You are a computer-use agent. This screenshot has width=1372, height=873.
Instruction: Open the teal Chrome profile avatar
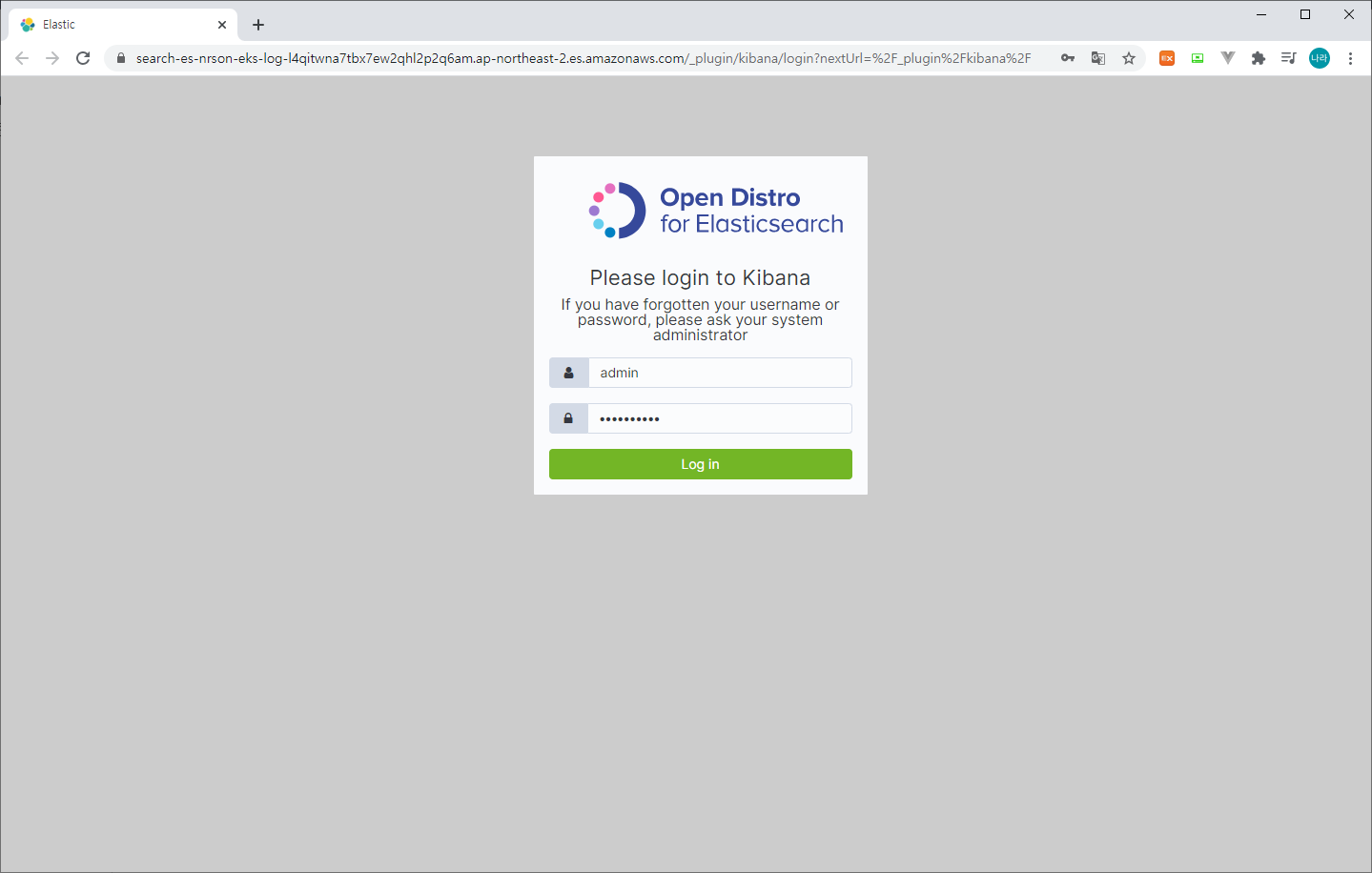[x=1320, y=58]
